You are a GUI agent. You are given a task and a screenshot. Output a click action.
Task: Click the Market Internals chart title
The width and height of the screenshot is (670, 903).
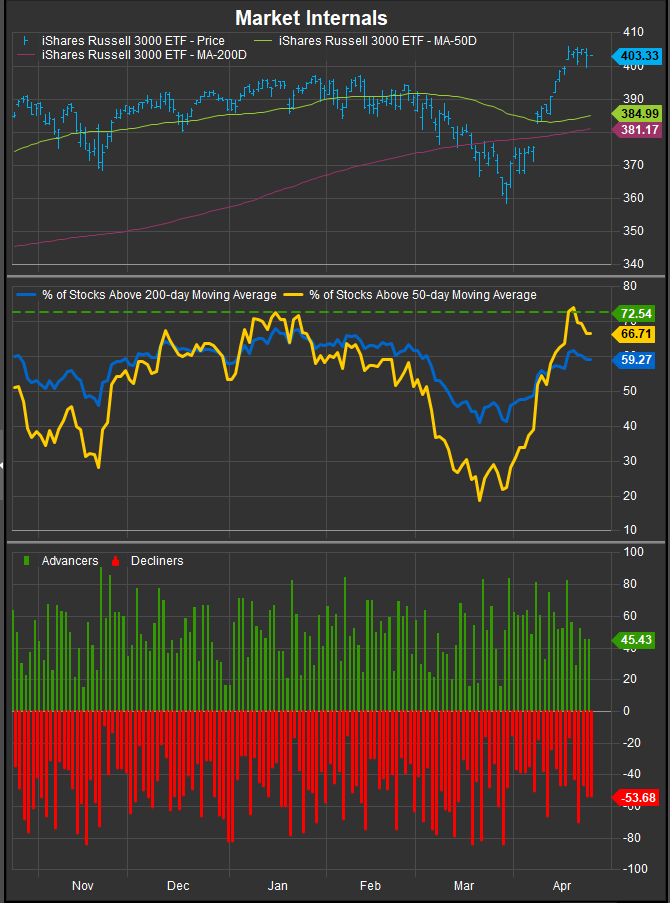[x=311, y=18]
